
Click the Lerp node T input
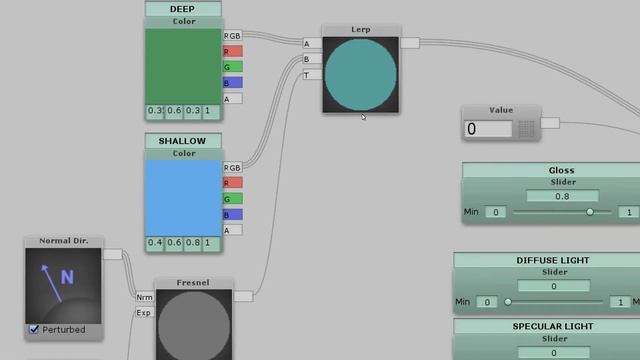pos(312,75)
